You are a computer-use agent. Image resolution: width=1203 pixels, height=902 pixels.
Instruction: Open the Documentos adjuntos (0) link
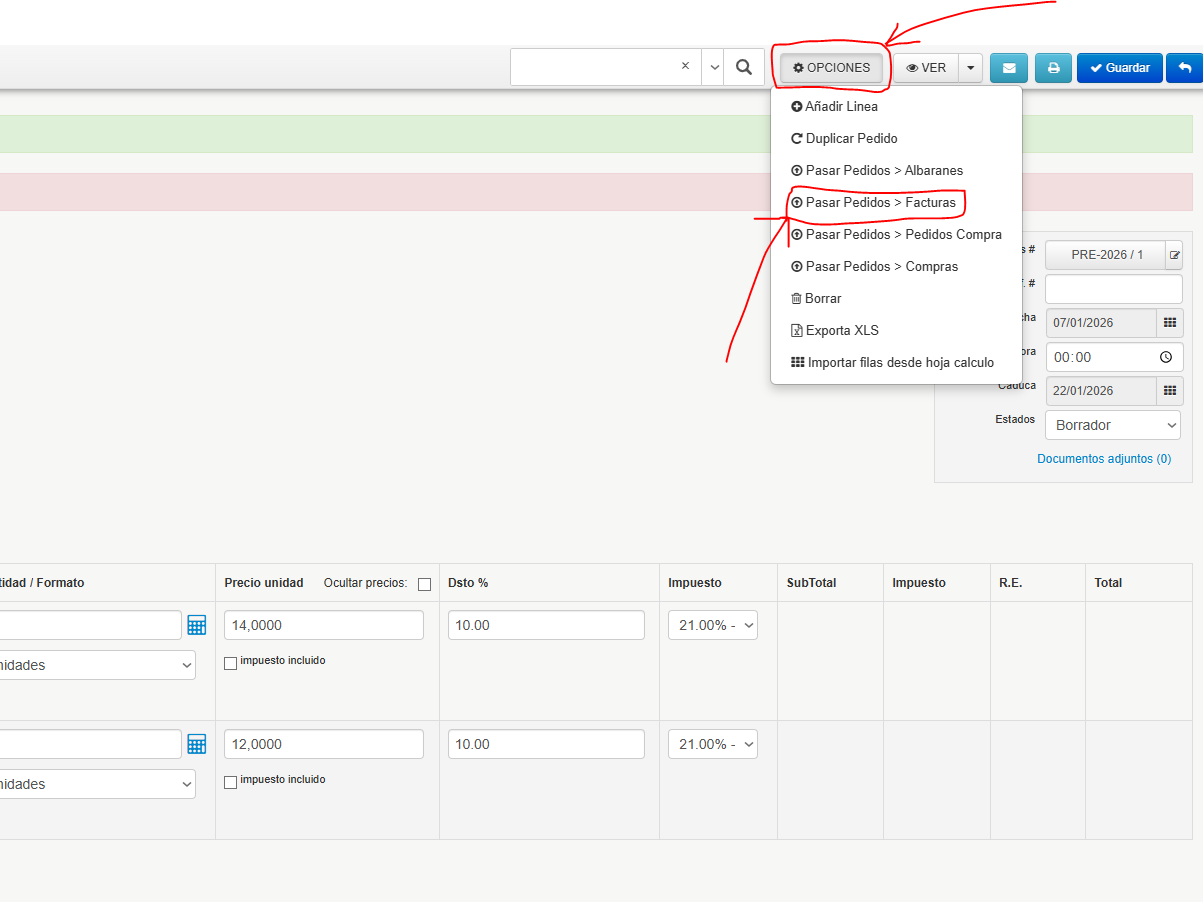click(1104, 459)
